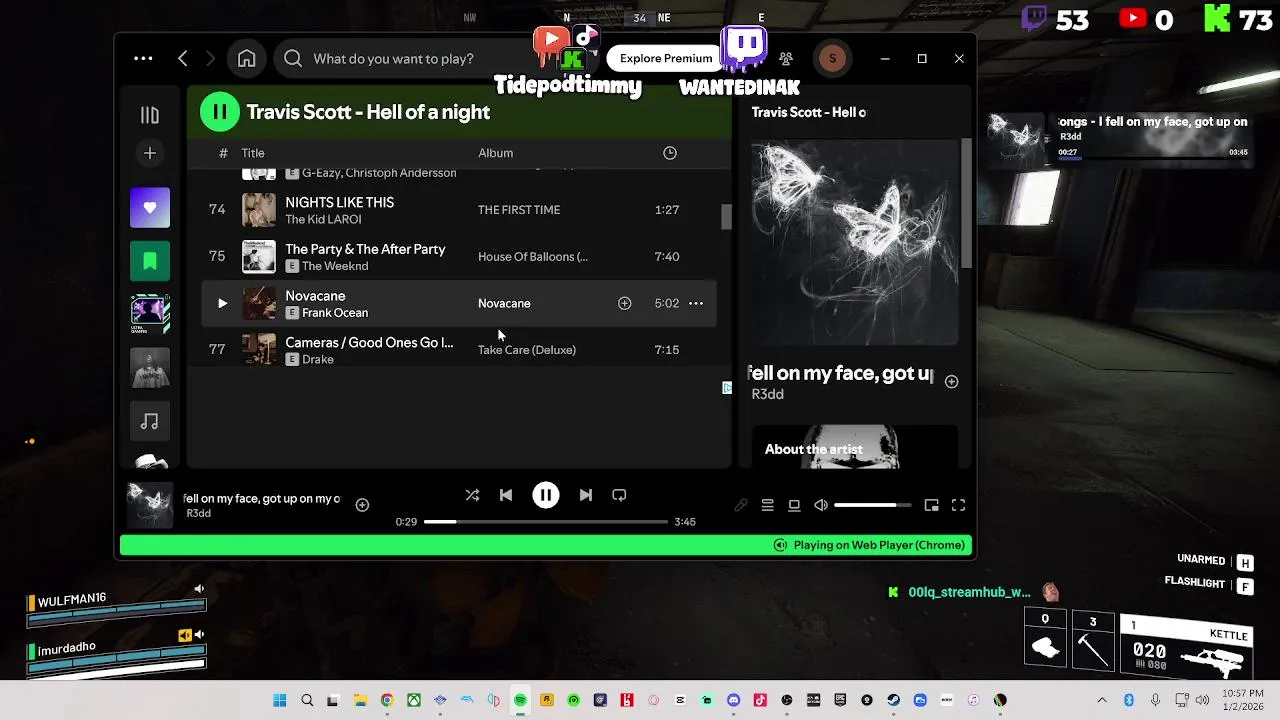Click Explore Premium button
1280x720 pixels.
(666, 58)
